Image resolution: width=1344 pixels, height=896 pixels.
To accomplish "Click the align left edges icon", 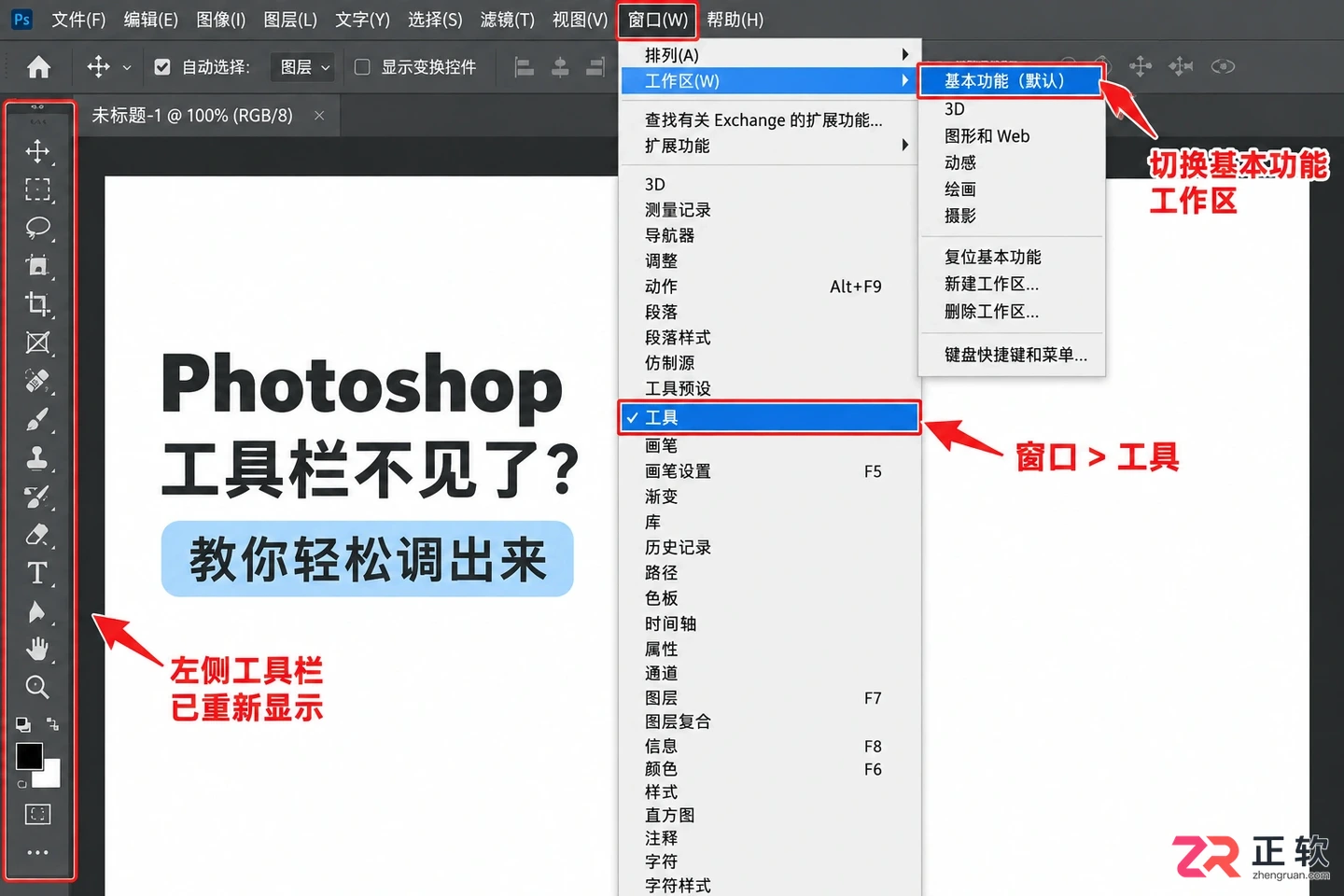I will [525, 67].
